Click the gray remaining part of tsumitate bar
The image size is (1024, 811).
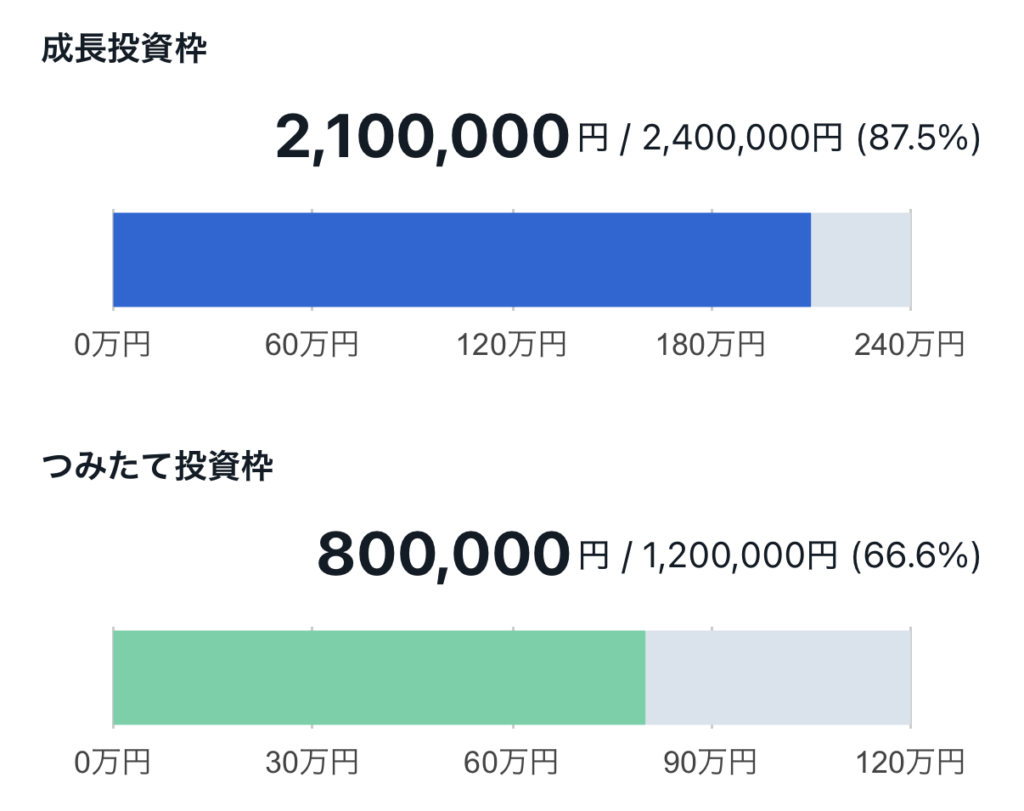(x=778, y=677)
